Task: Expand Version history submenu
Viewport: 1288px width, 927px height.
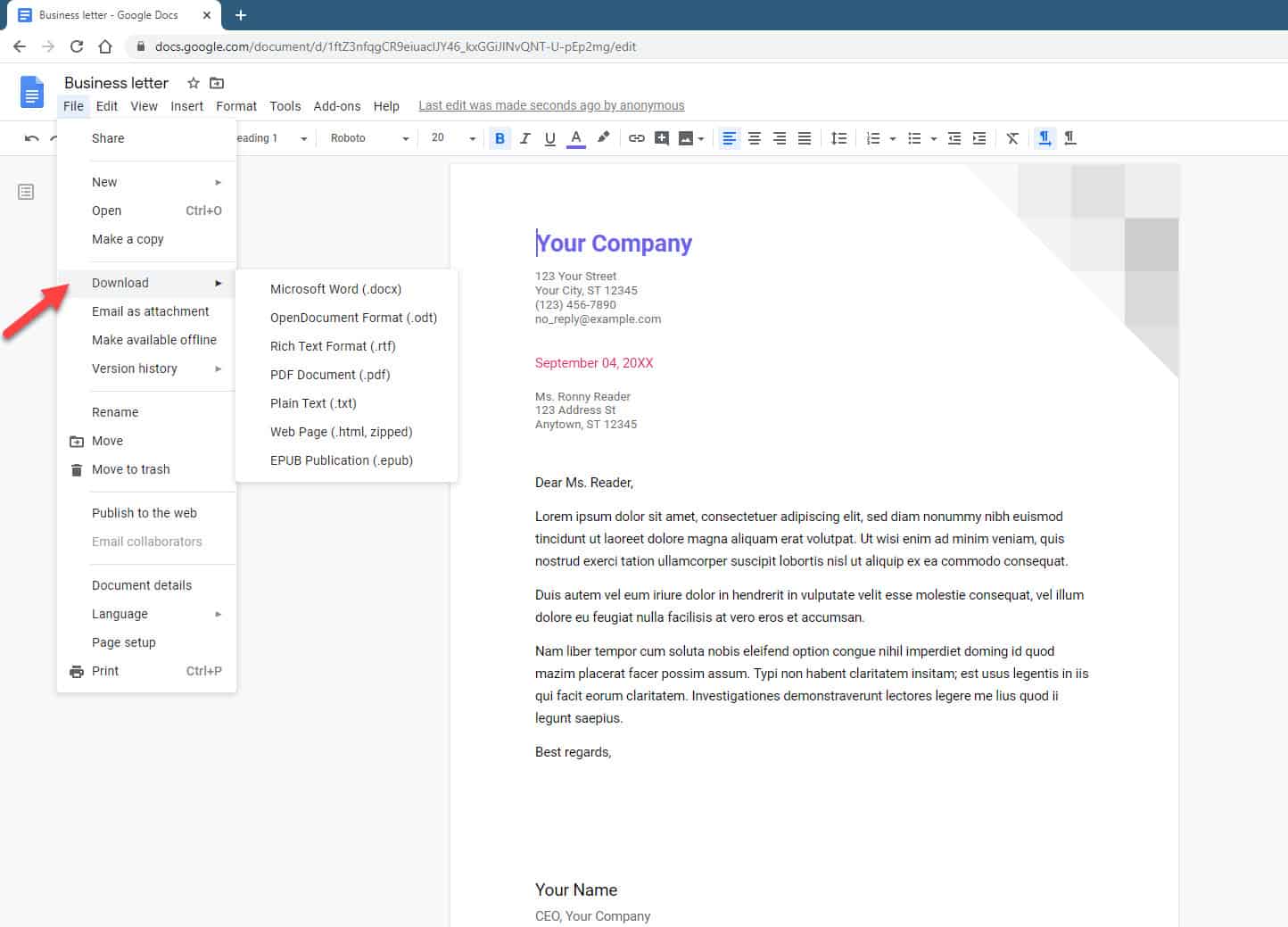Action: click(147, 368)
